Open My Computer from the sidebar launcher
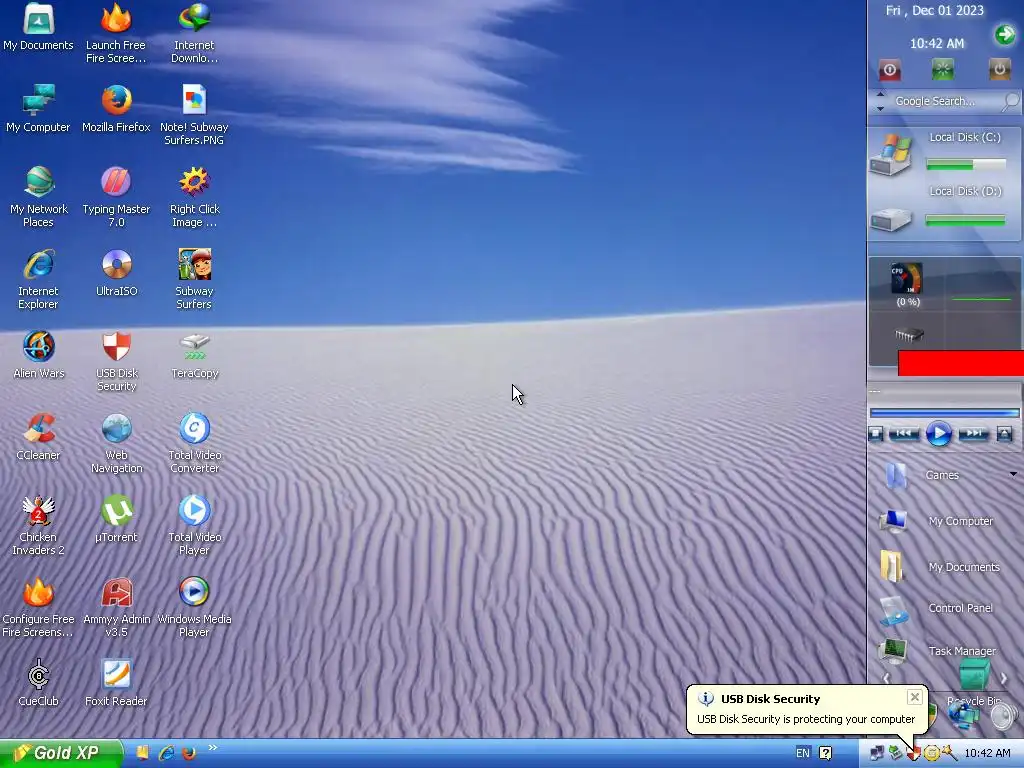The width and height of the screenshot is (1024, 768). (x=935, y=520)
